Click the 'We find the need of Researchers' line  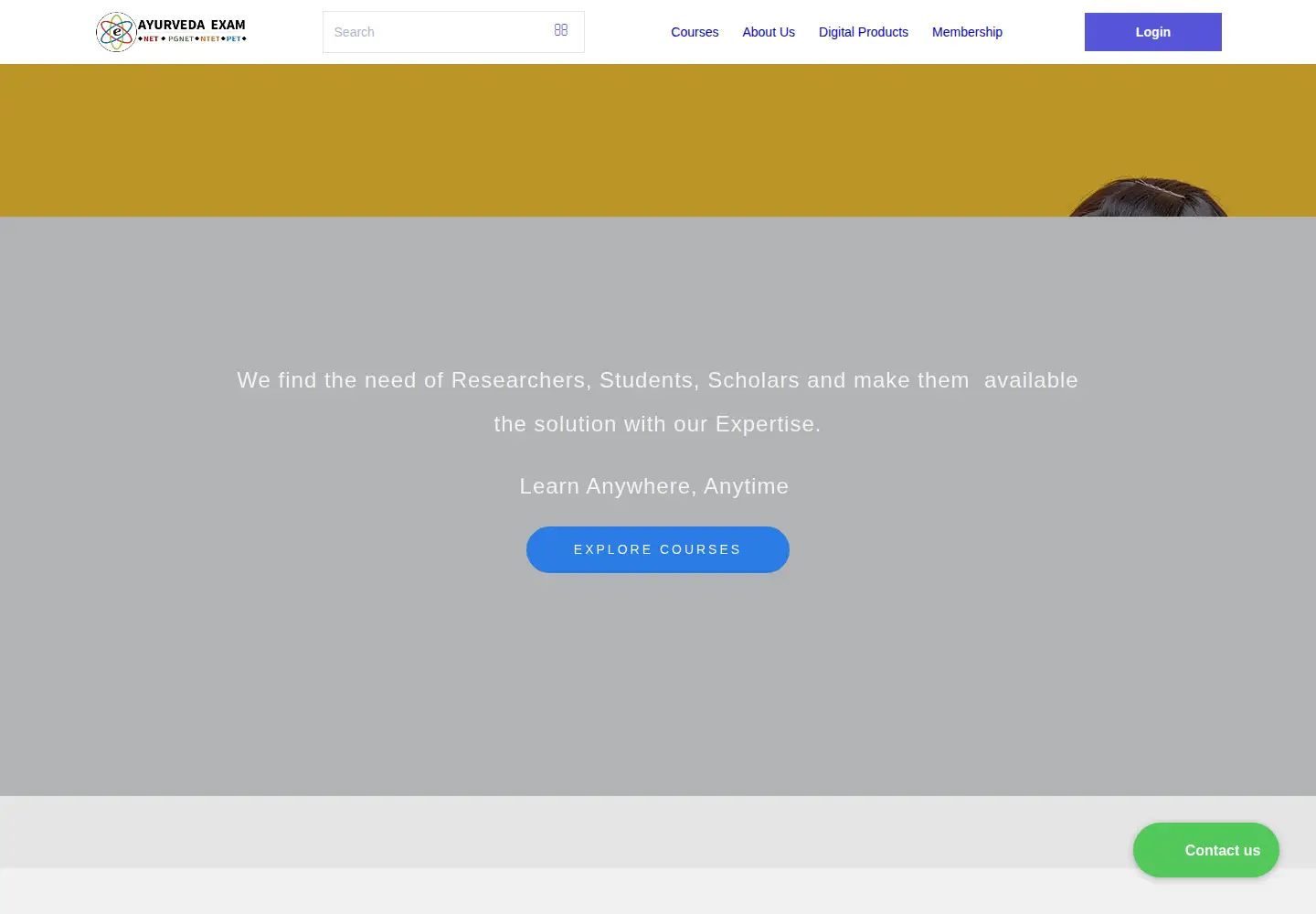[x=658, y=380]
